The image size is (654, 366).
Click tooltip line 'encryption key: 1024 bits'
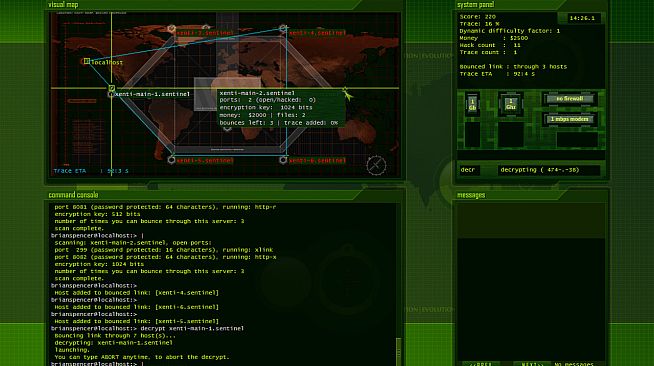point(266,108)
